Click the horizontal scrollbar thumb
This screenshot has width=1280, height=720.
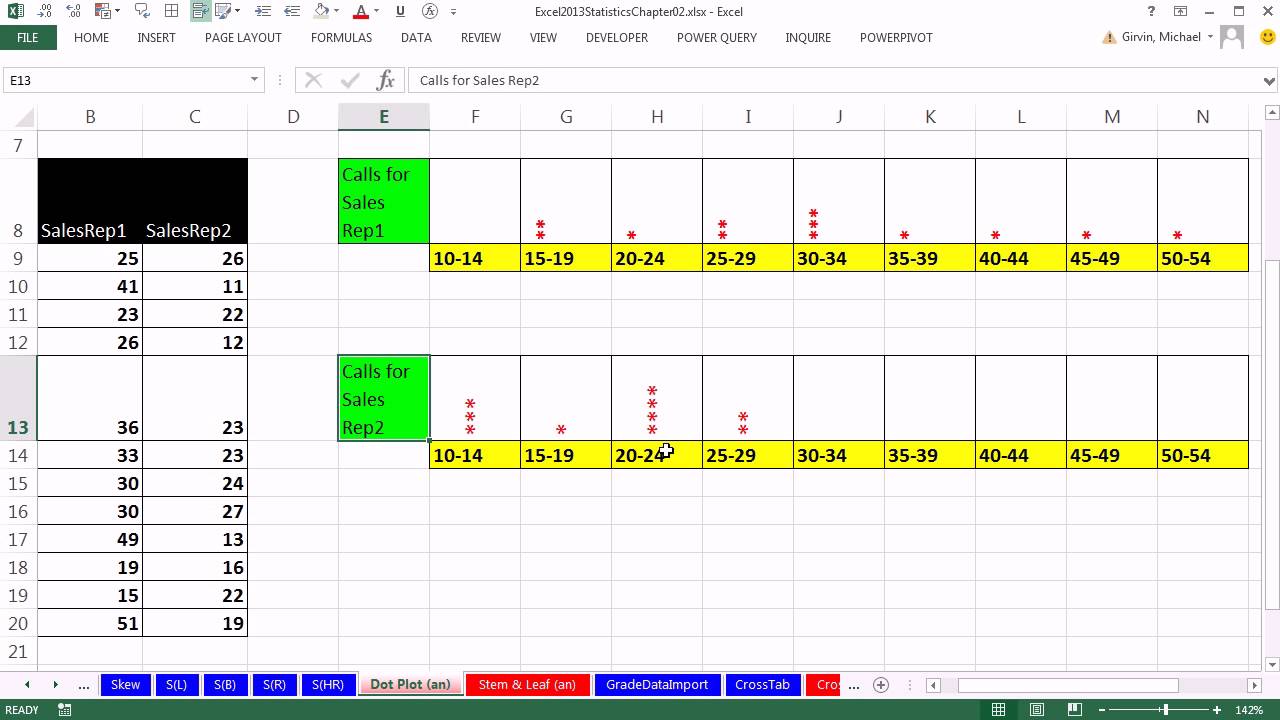tap(1068, 685)
